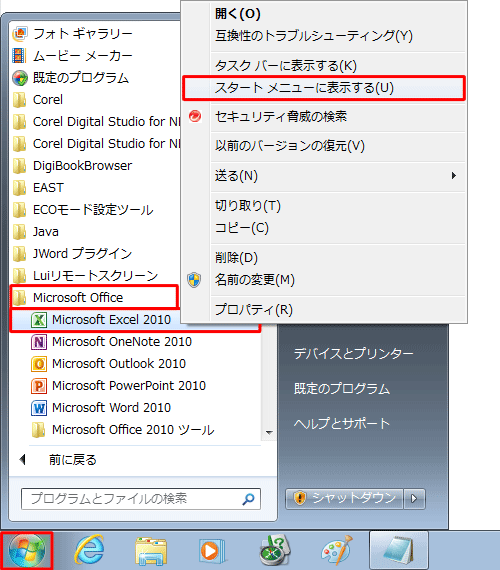This screenshot has width=500, height=570.
Task: Open プロパティ(R) from context menu
Action: pyautogui.click(x=254, y=310)
